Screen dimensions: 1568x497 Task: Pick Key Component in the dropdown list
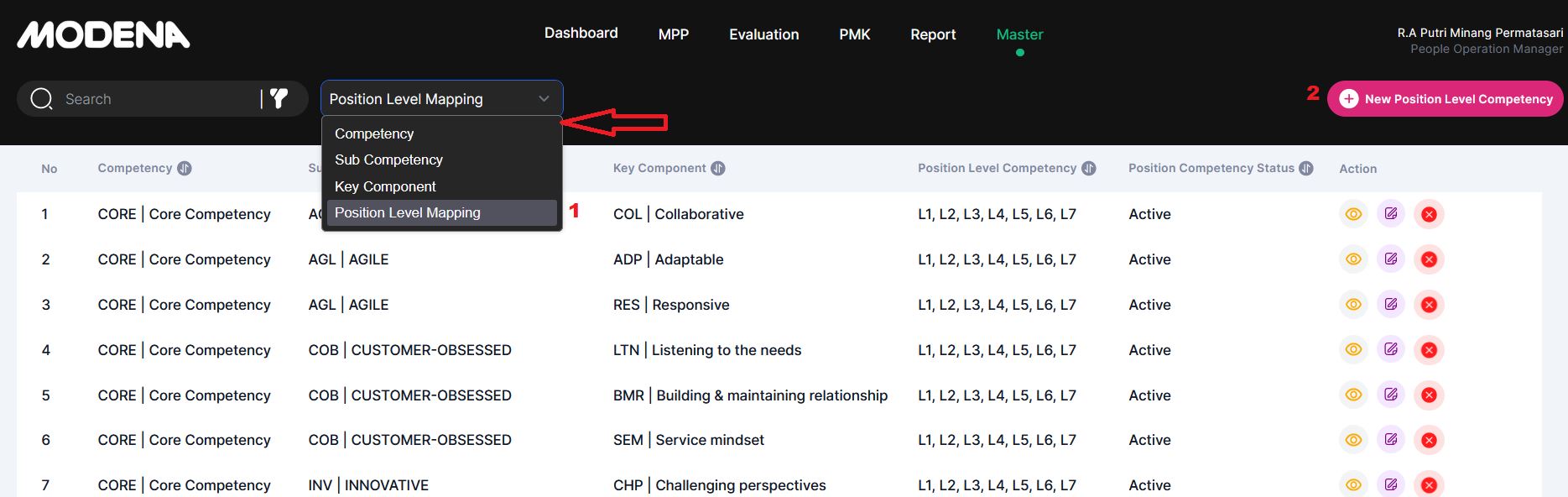pos(385,186)
